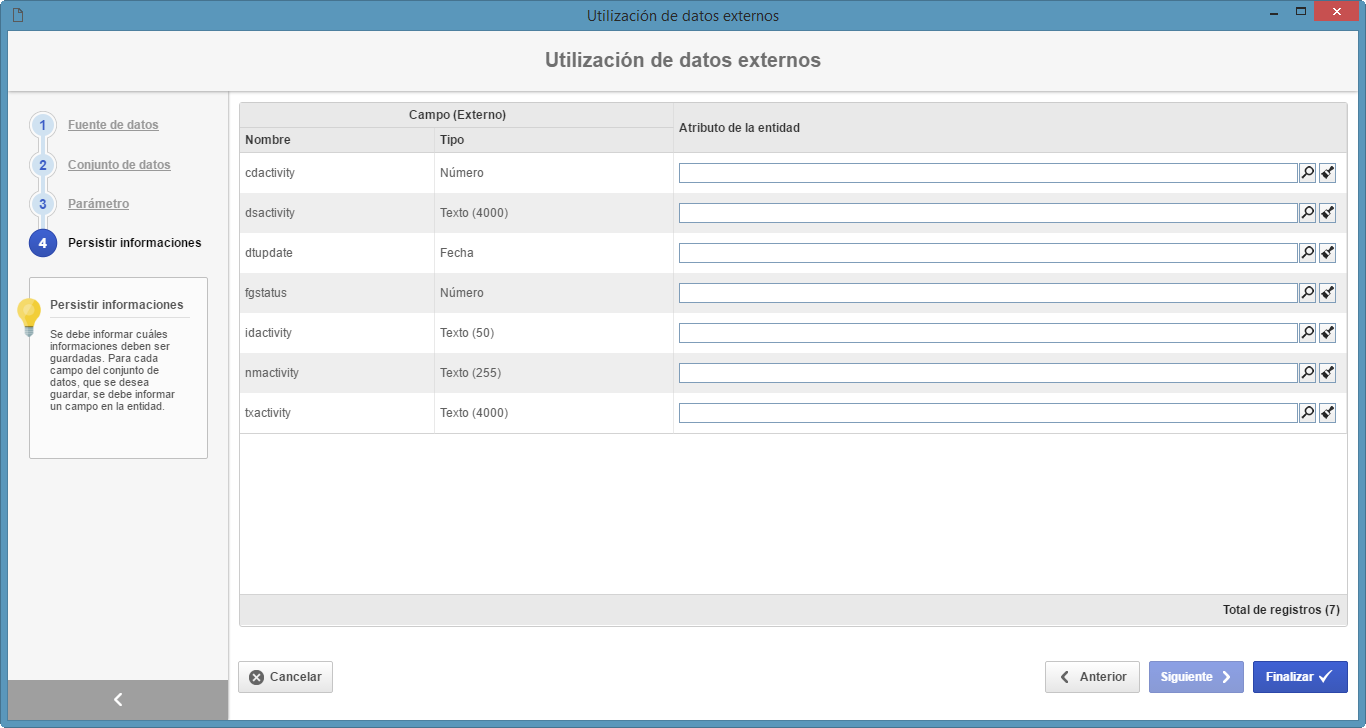Focus the entity attribute field for idactivity

tap(988, 333)
